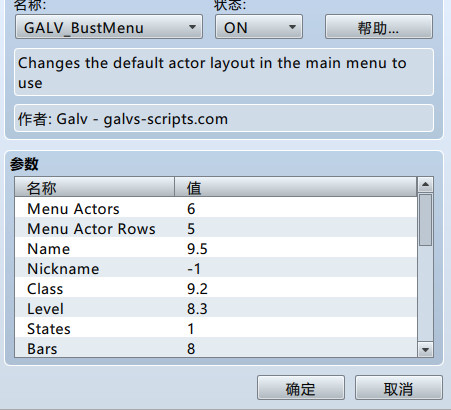451x410 pixels.
Task: Confirm with the 确定 button
Action: [x=301, y=388]
